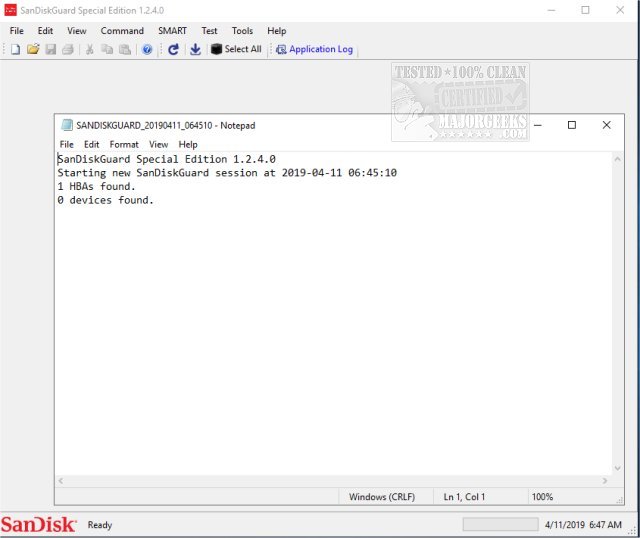Click the empty progress bar in status bar
The width and height of the screenshot is (640, 538).
pos(500,525)
